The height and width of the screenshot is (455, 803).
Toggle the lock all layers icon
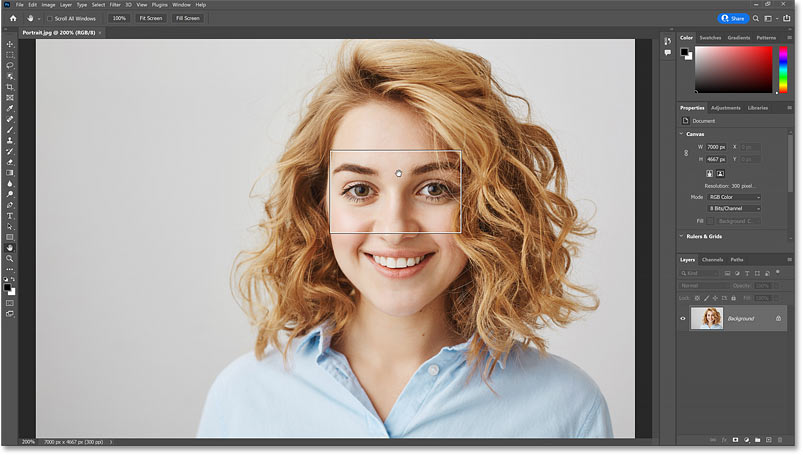click(x=733, y=298)
